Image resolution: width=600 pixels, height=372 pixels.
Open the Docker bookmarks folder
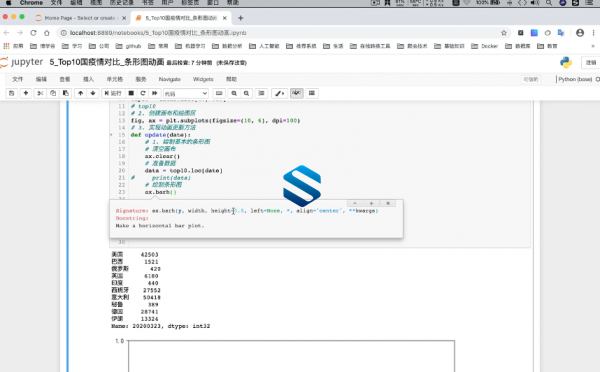point(484,46)
